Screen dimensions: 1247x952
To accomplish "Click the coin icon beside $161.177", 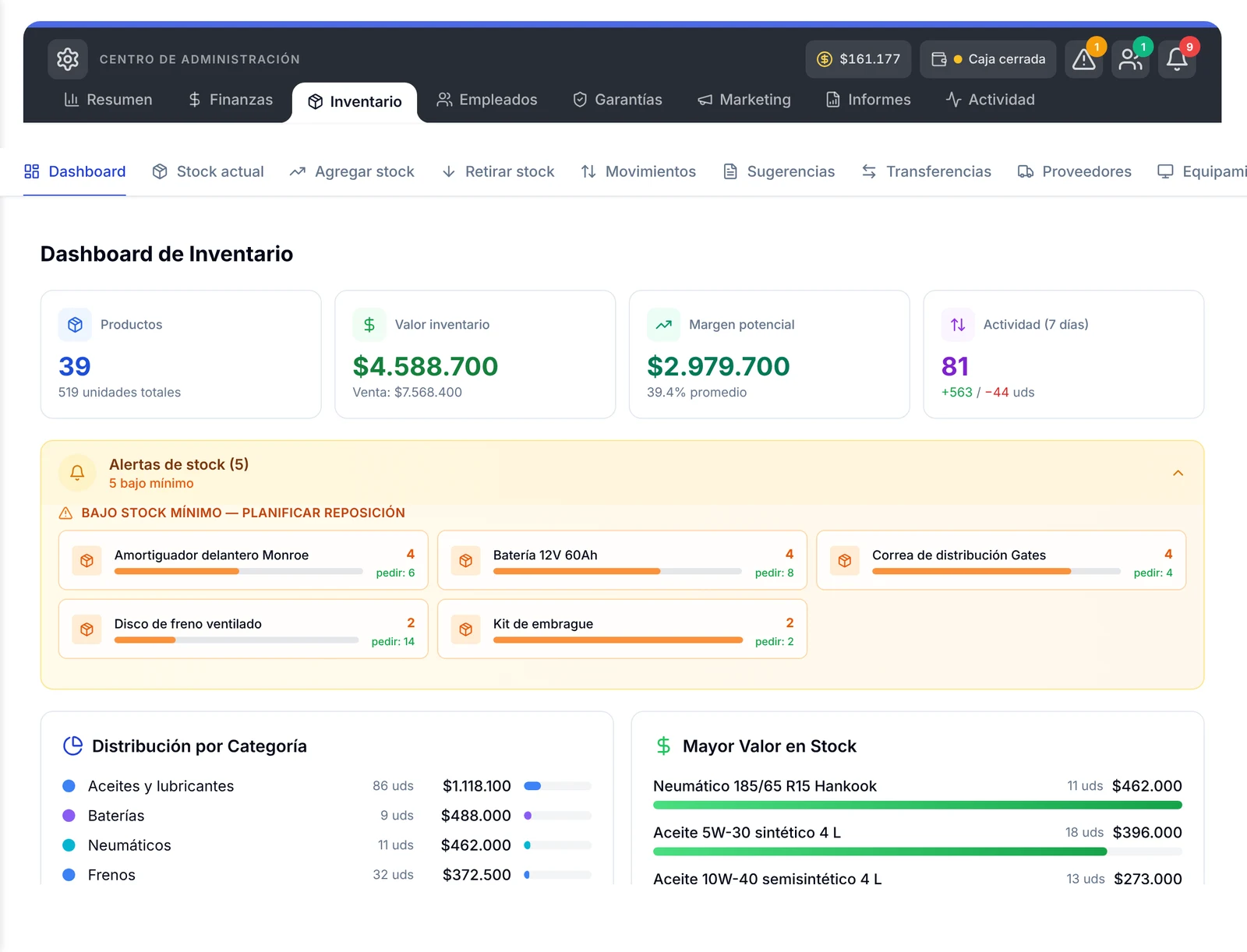I will point(825,59).
